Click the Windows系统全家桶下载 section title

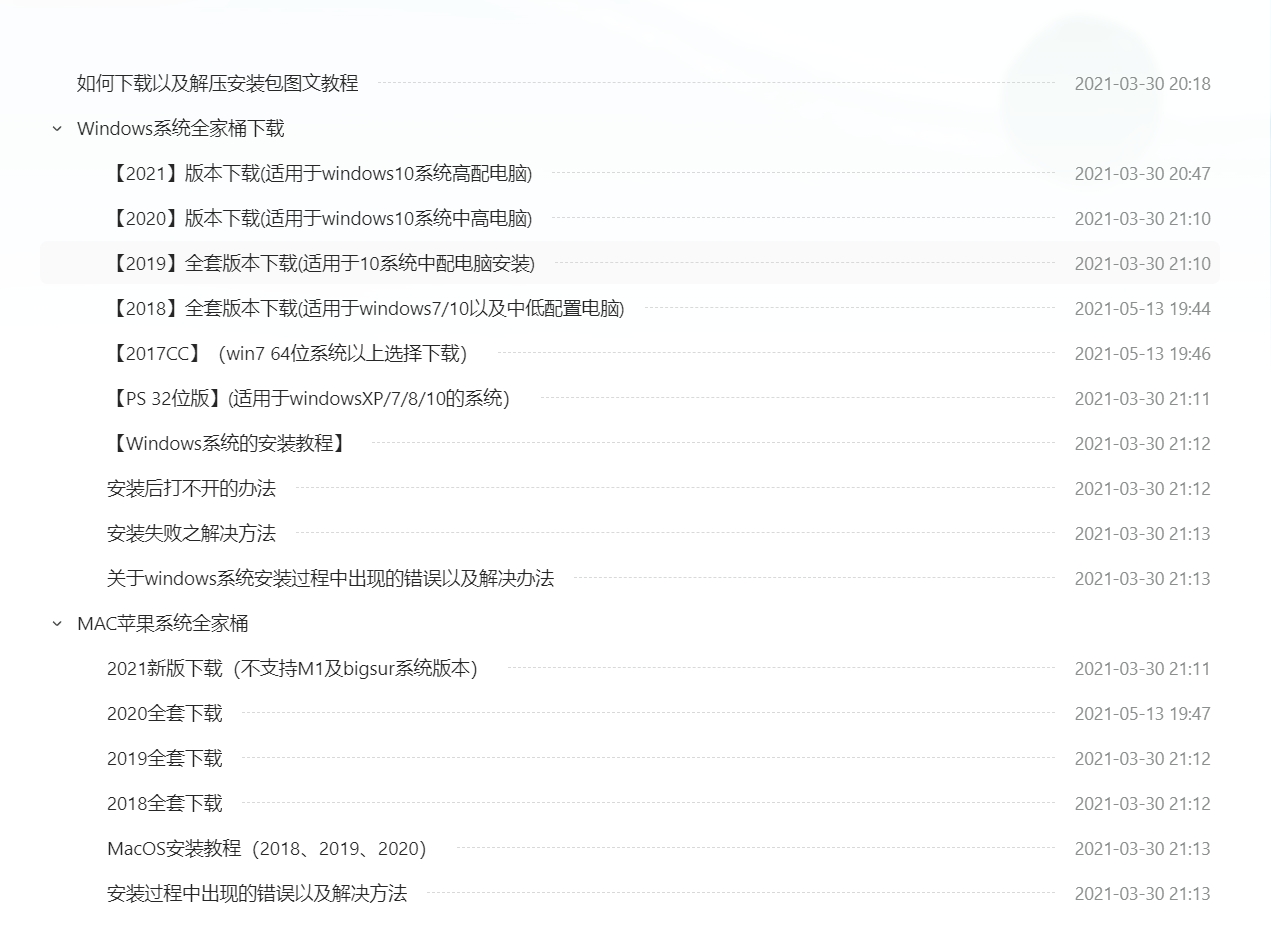point(181,129)
